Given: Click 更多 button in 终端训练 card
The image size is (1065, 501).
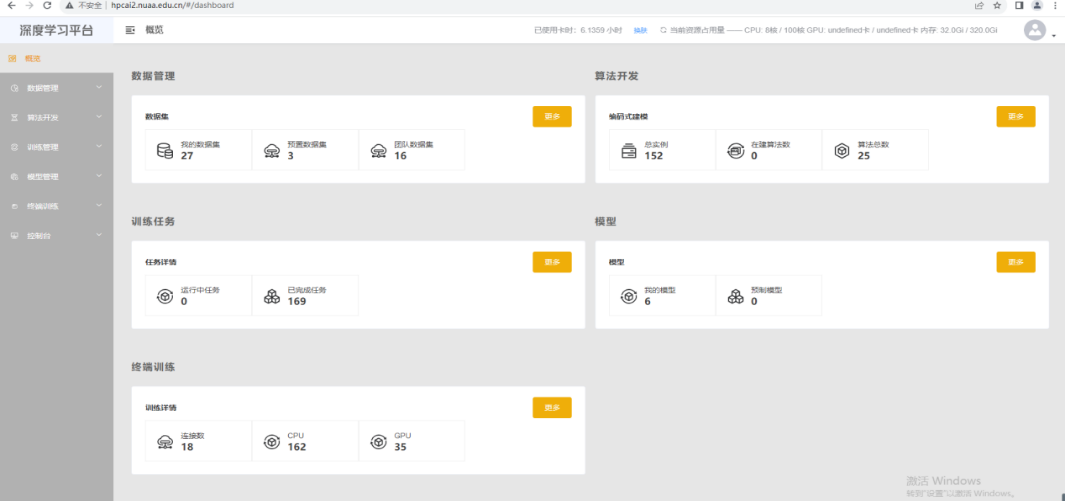Looking at the screenshot, I should point(551,407).
